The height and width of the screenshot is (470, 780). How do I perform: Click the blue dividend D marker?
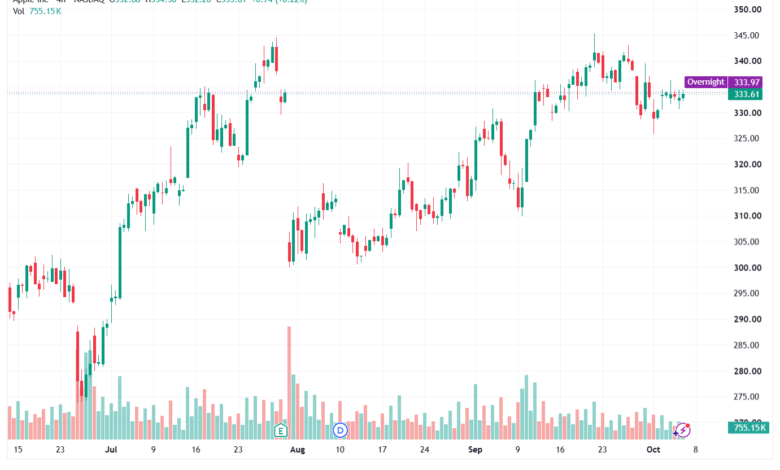tap(340, 430)
